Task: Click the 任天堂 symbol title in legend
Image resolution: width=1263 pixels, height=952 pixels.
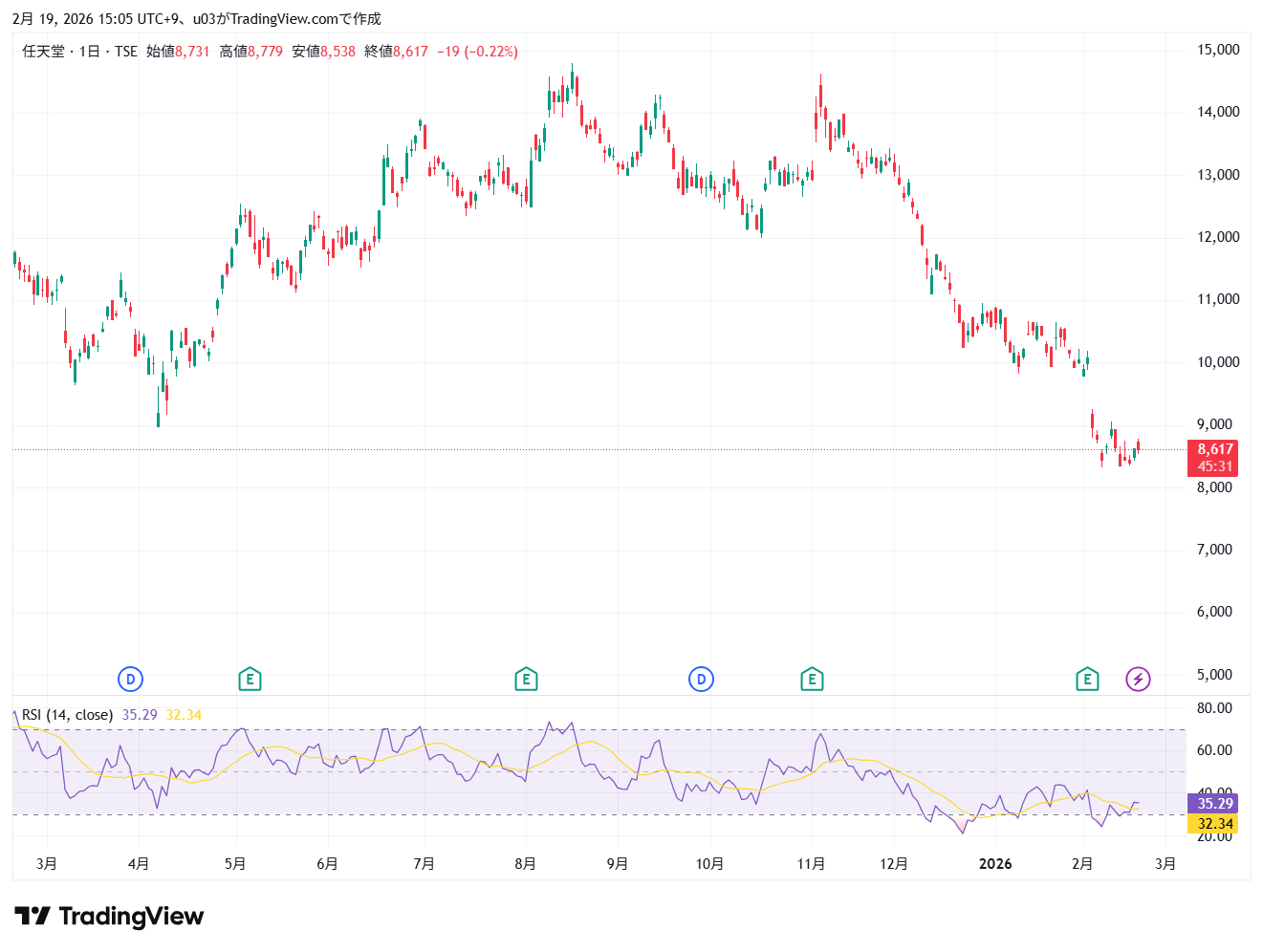Action: [x=43, y=52]
